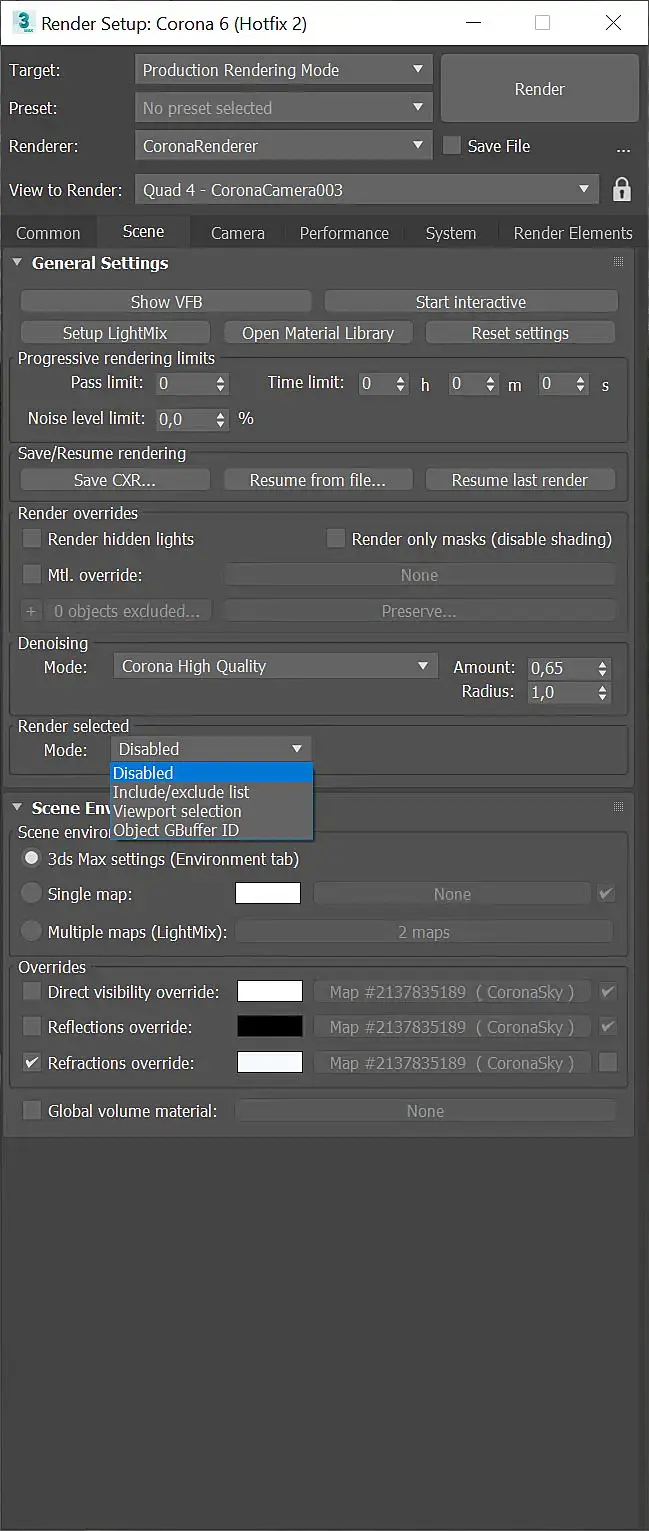Choose Object GBuffer ID option
Screen dimensions: 649x1531
click(x=211, y=830)
